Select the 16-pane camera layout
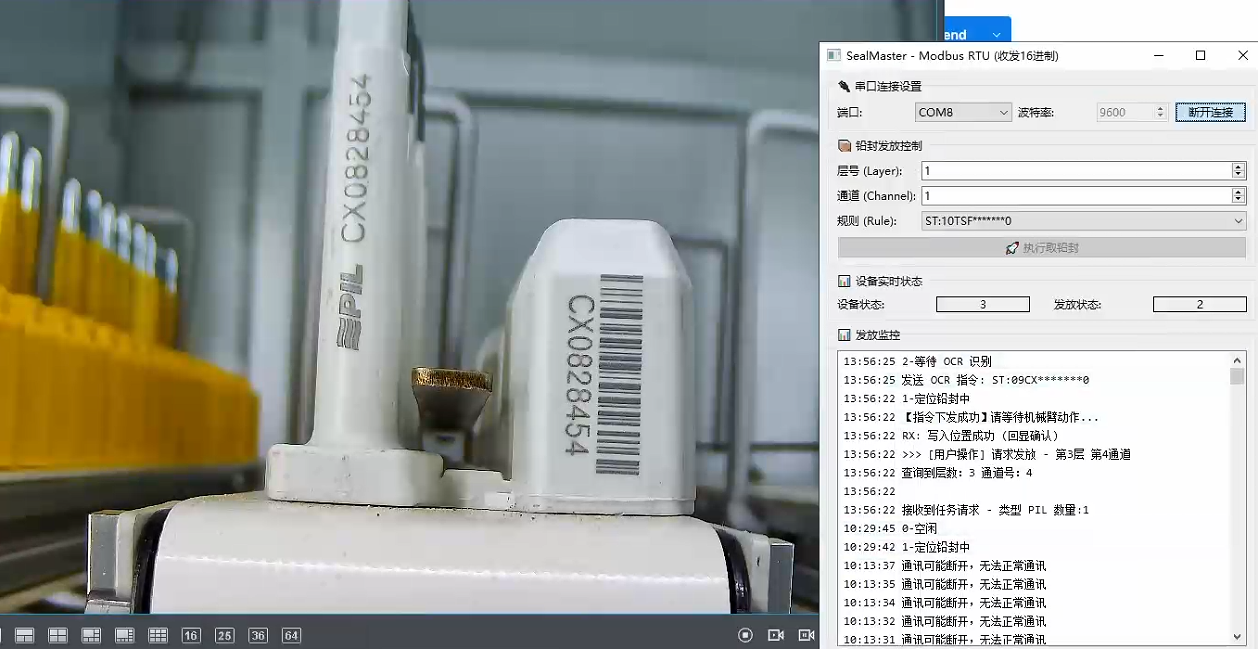1258x649 pixels. [x=191, y=635]
